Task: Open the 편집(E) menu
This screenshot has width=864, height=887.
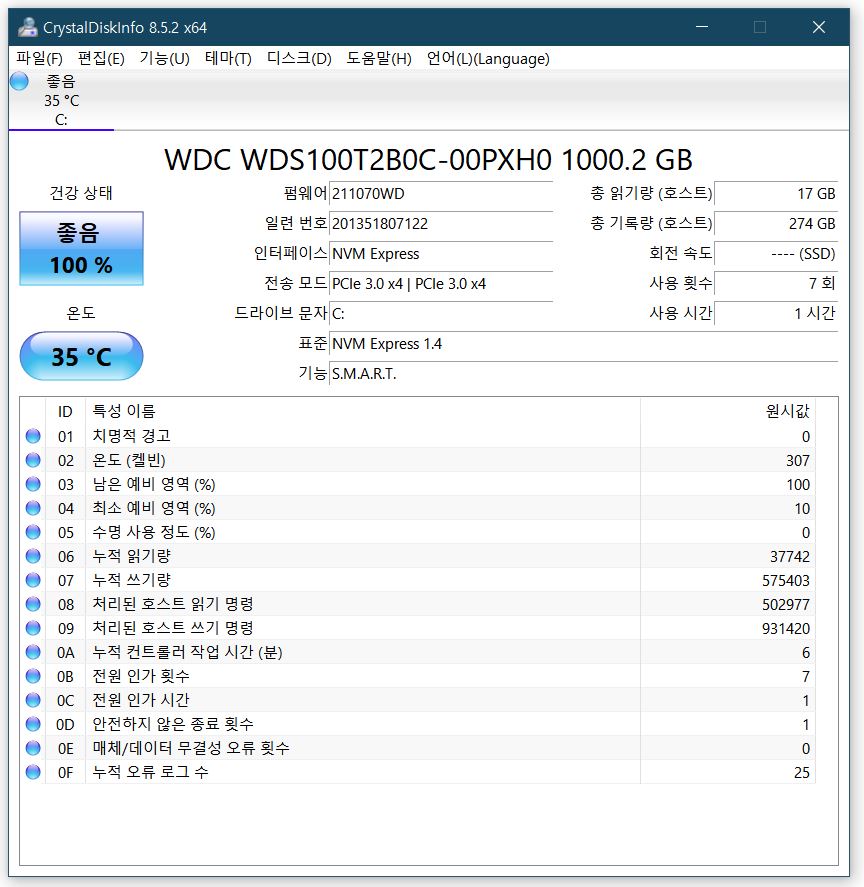Action: click(101, 58)
